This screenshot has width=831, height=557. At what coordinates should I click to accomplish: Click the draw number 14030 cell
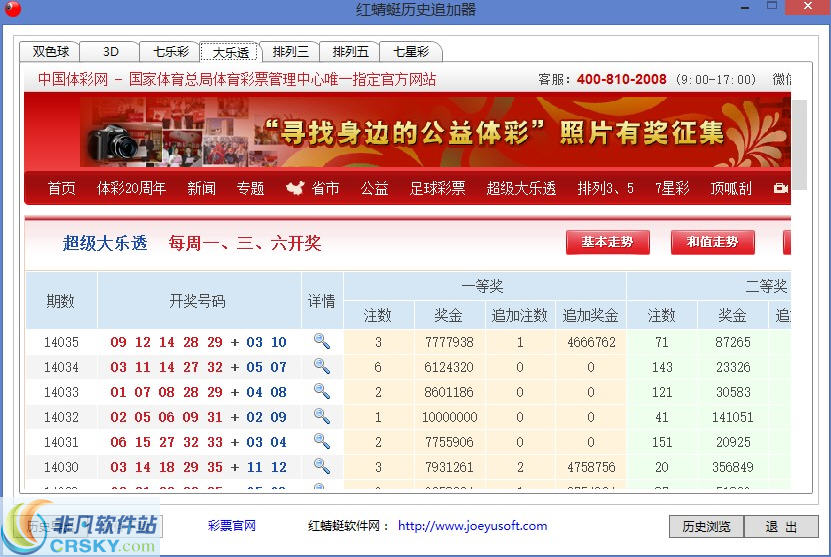[x=61, y=466]
